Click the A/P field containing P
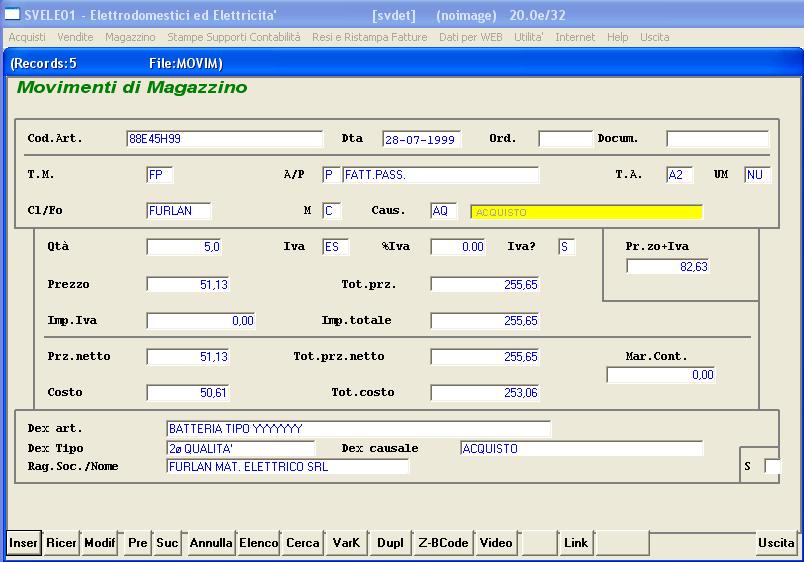The width and height of the screenshot is (804, 562). tap(330, 175)
